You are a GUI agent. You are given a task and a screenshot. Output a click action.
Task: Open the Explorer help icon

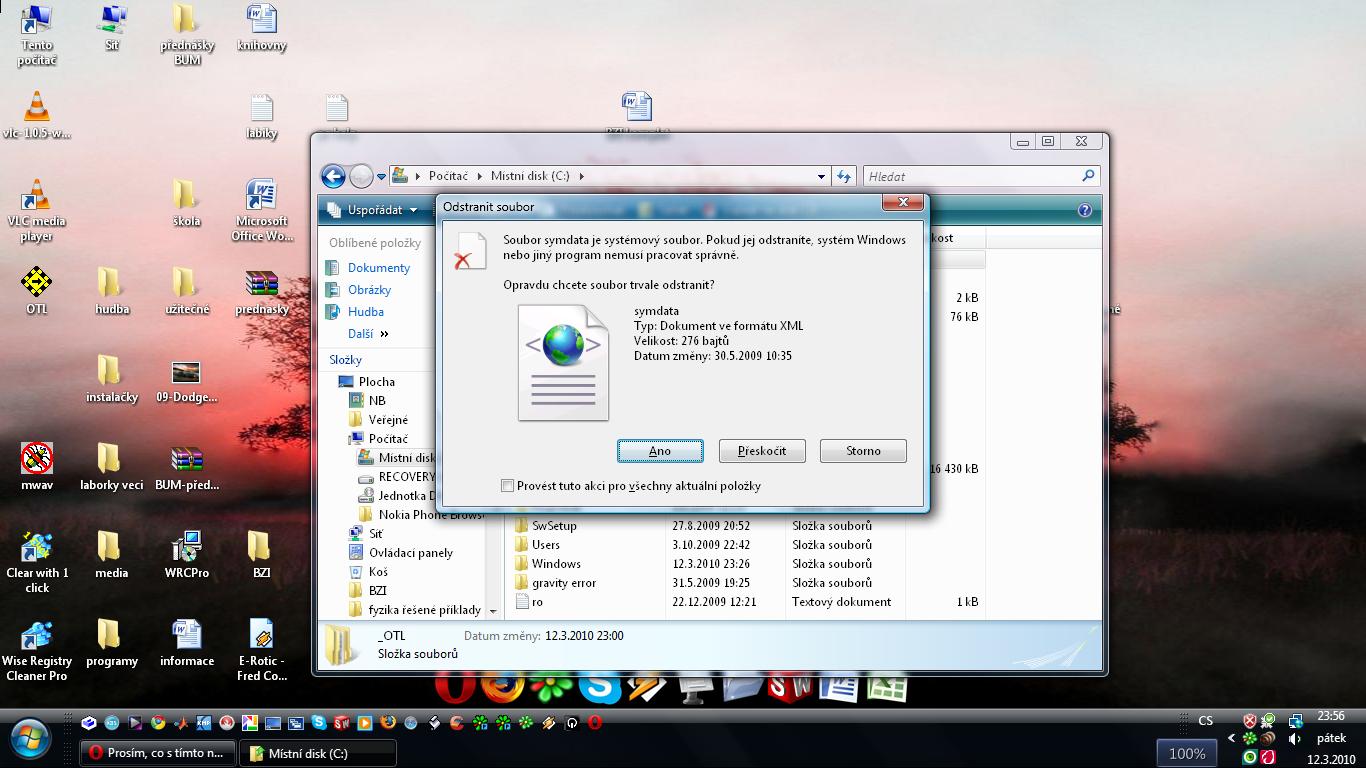click(x=1085, y=210)
